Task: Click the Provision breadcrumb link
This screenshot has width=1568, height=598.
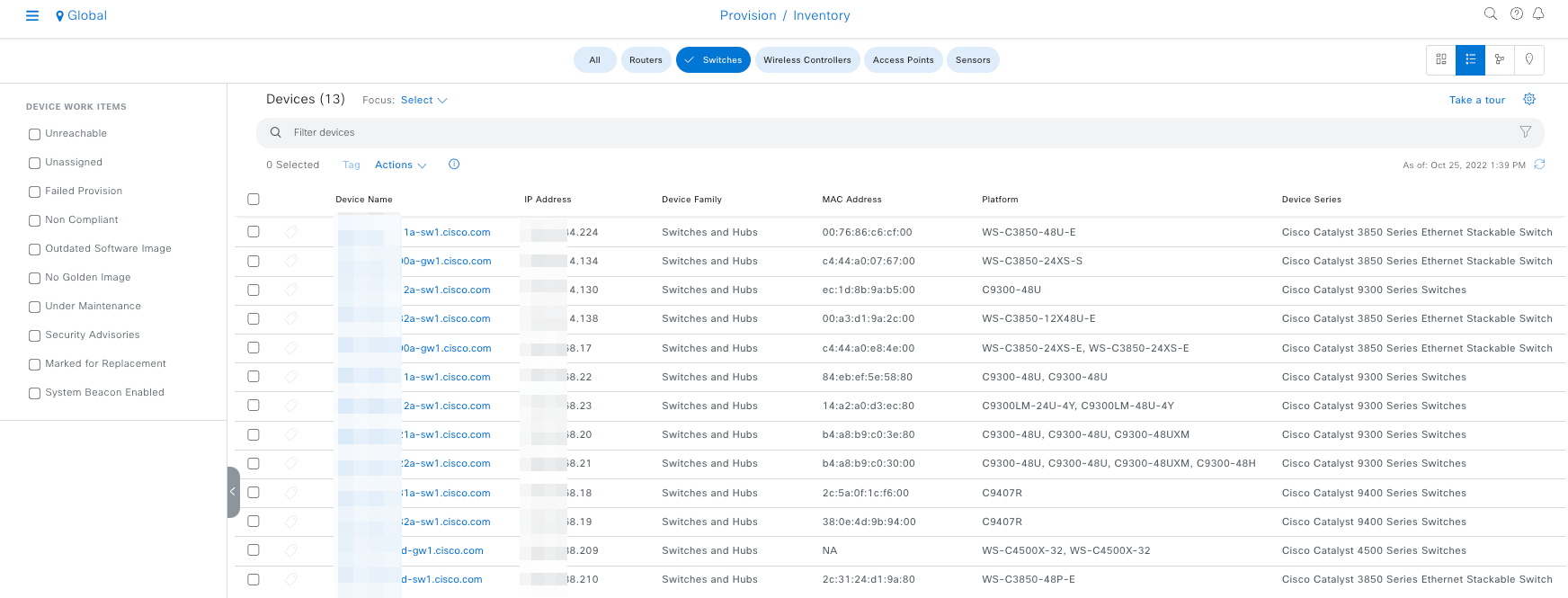Action: [x=748, y=15]
